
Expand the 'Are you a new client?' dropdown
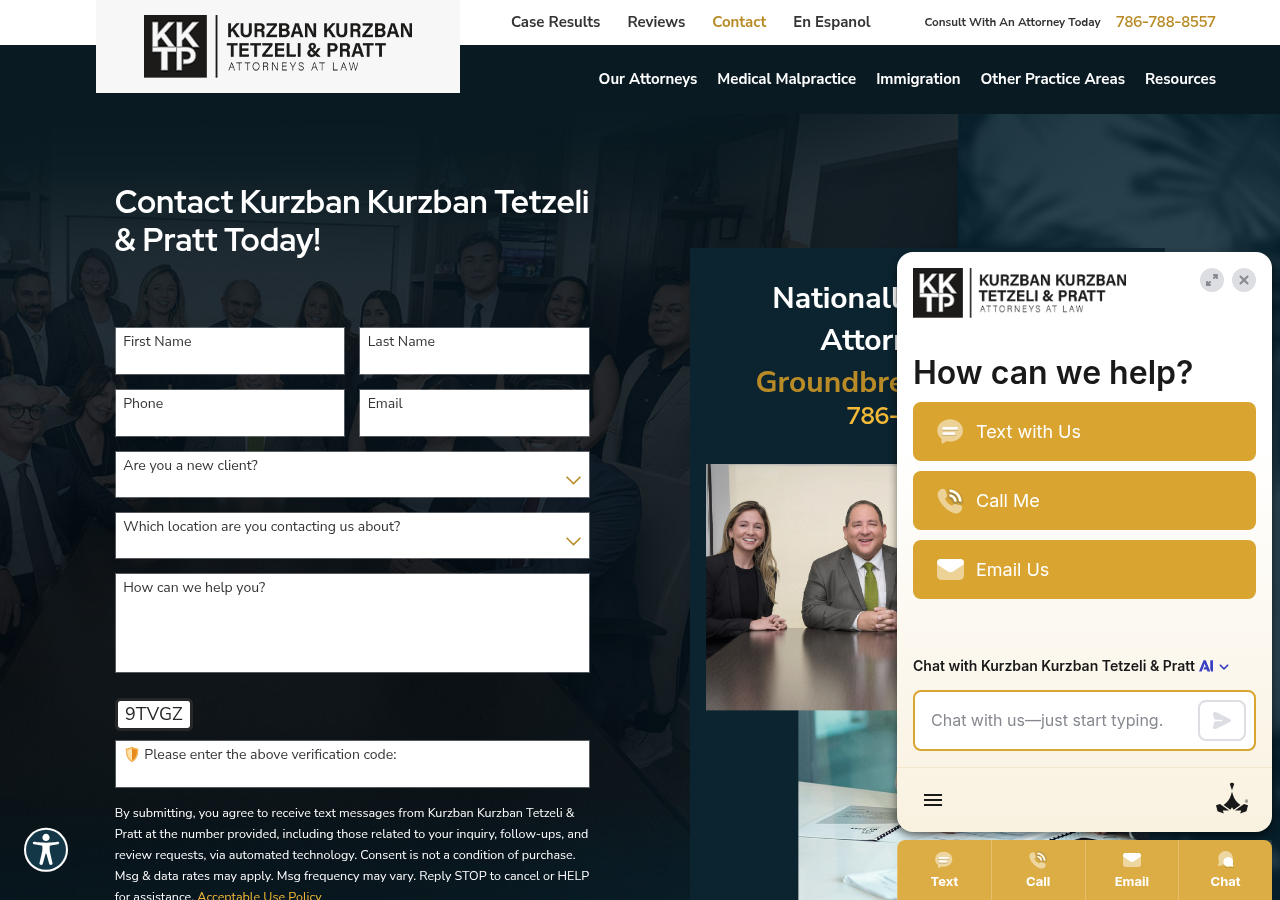(352, 474)
